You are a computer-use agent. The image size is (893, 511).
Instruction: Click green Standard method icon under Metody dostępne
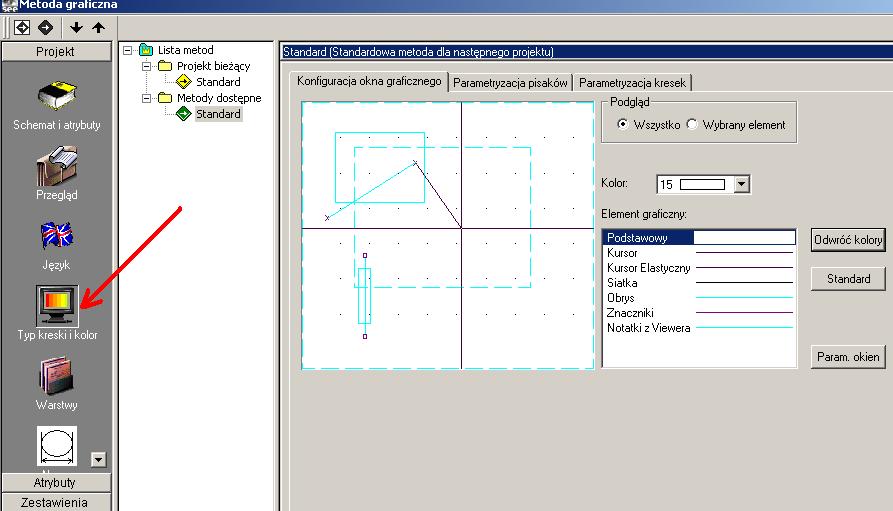(183, 114)
